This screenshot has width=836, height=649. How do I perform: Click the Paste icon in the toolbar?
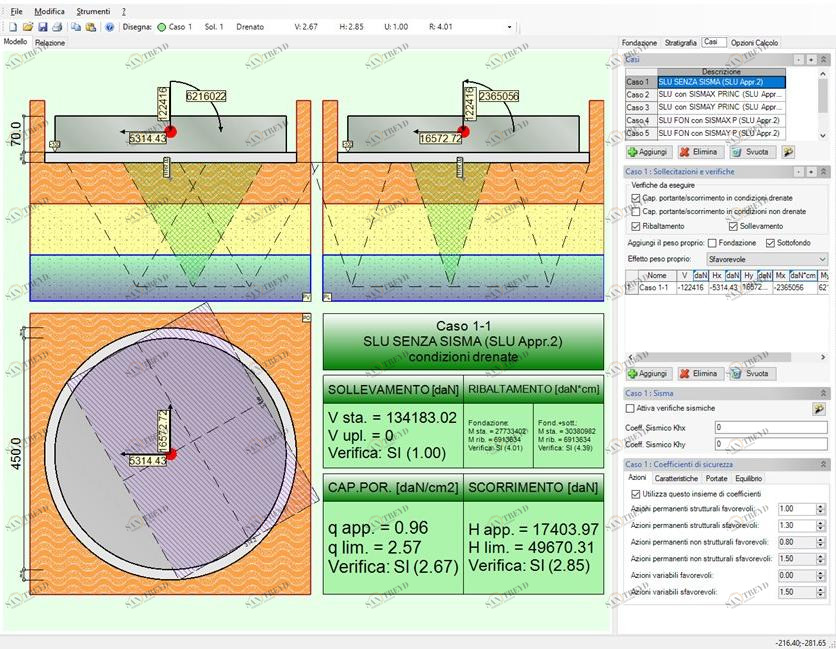[x=91, y=27]
